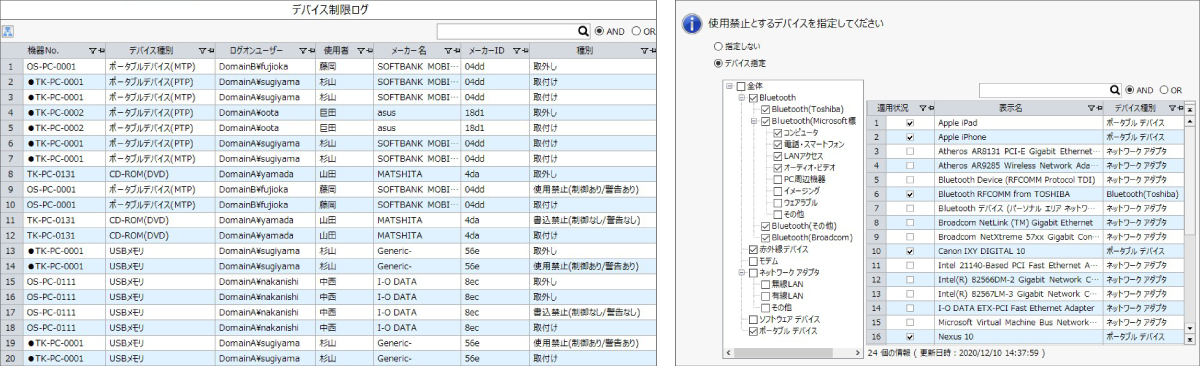
Task: Click the export icon above the log table
Action: click(8, 31)
